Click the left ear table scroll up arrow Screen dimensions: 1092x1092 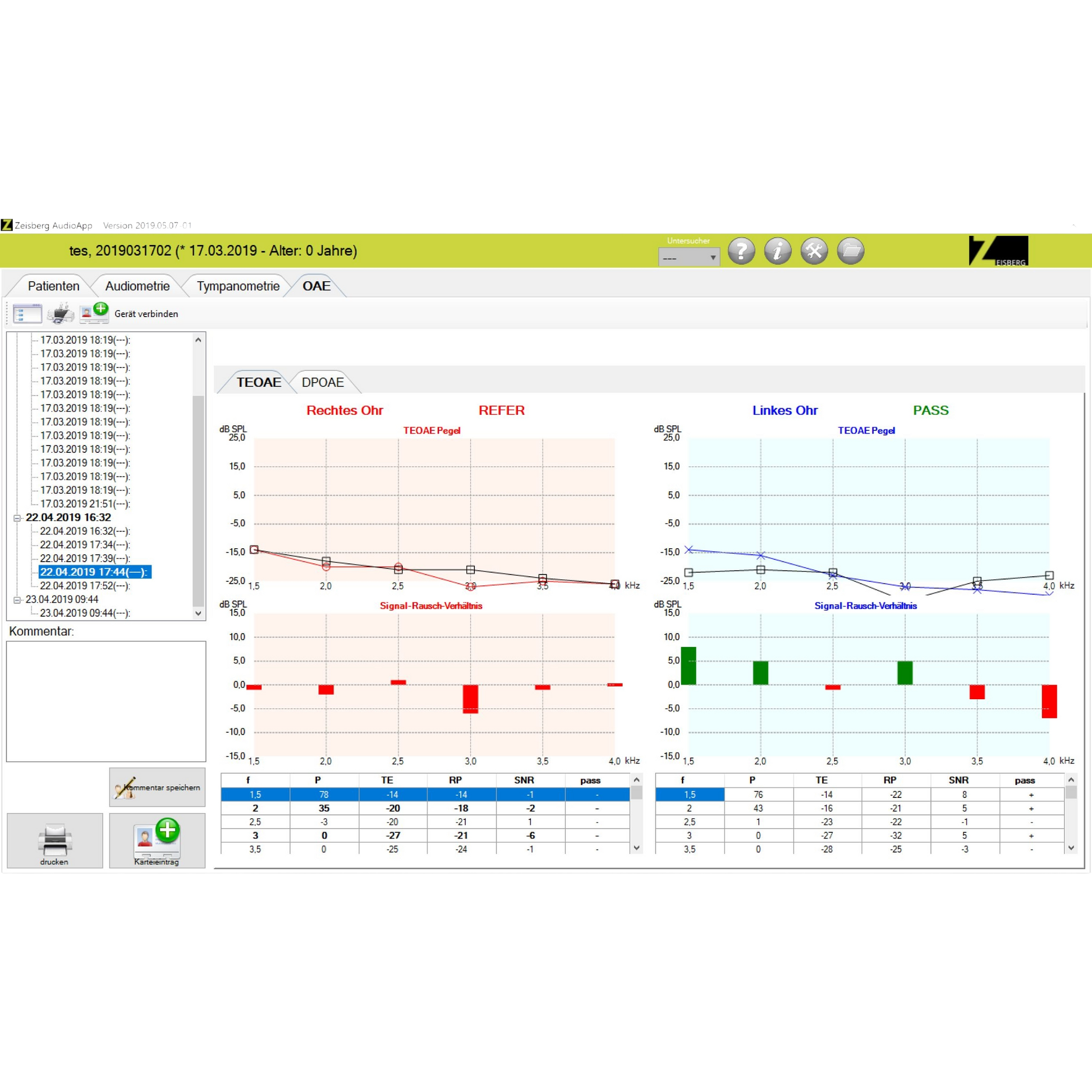click(x=1071, y=780)
